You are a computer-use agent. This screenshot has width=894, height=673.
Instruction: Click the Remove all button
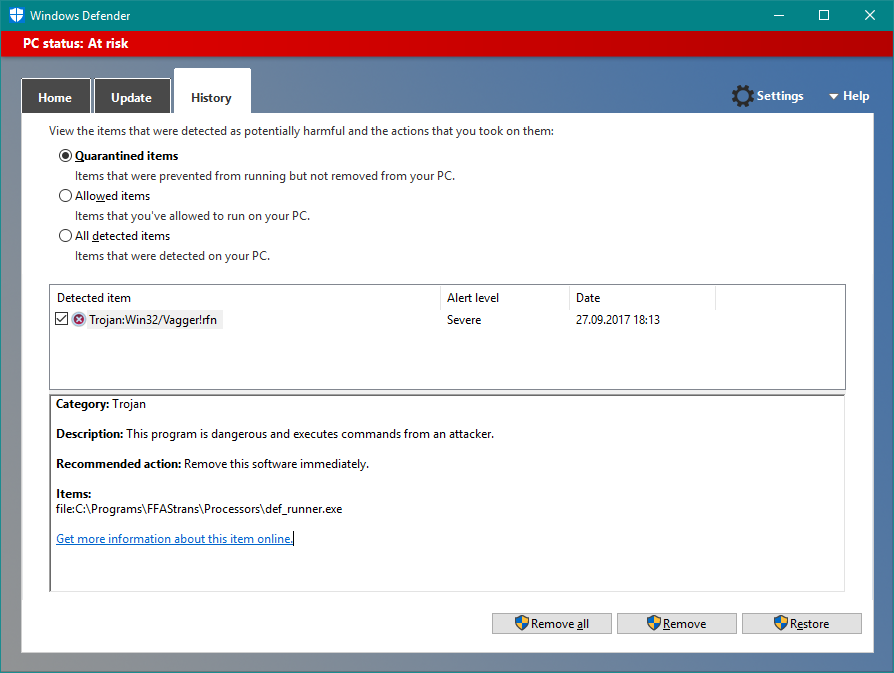(552, 623)
